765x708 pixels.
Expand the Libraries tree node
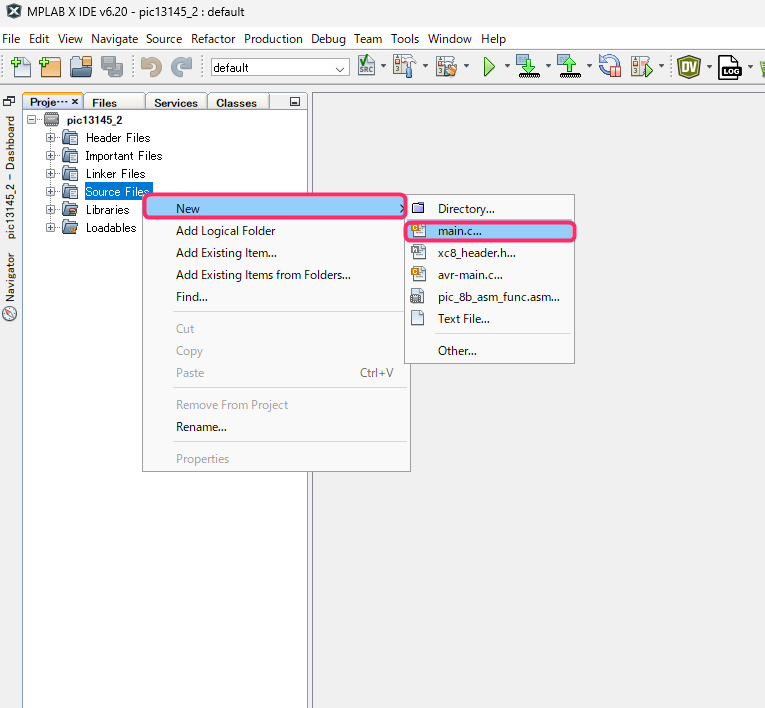[x=51, y=210]
